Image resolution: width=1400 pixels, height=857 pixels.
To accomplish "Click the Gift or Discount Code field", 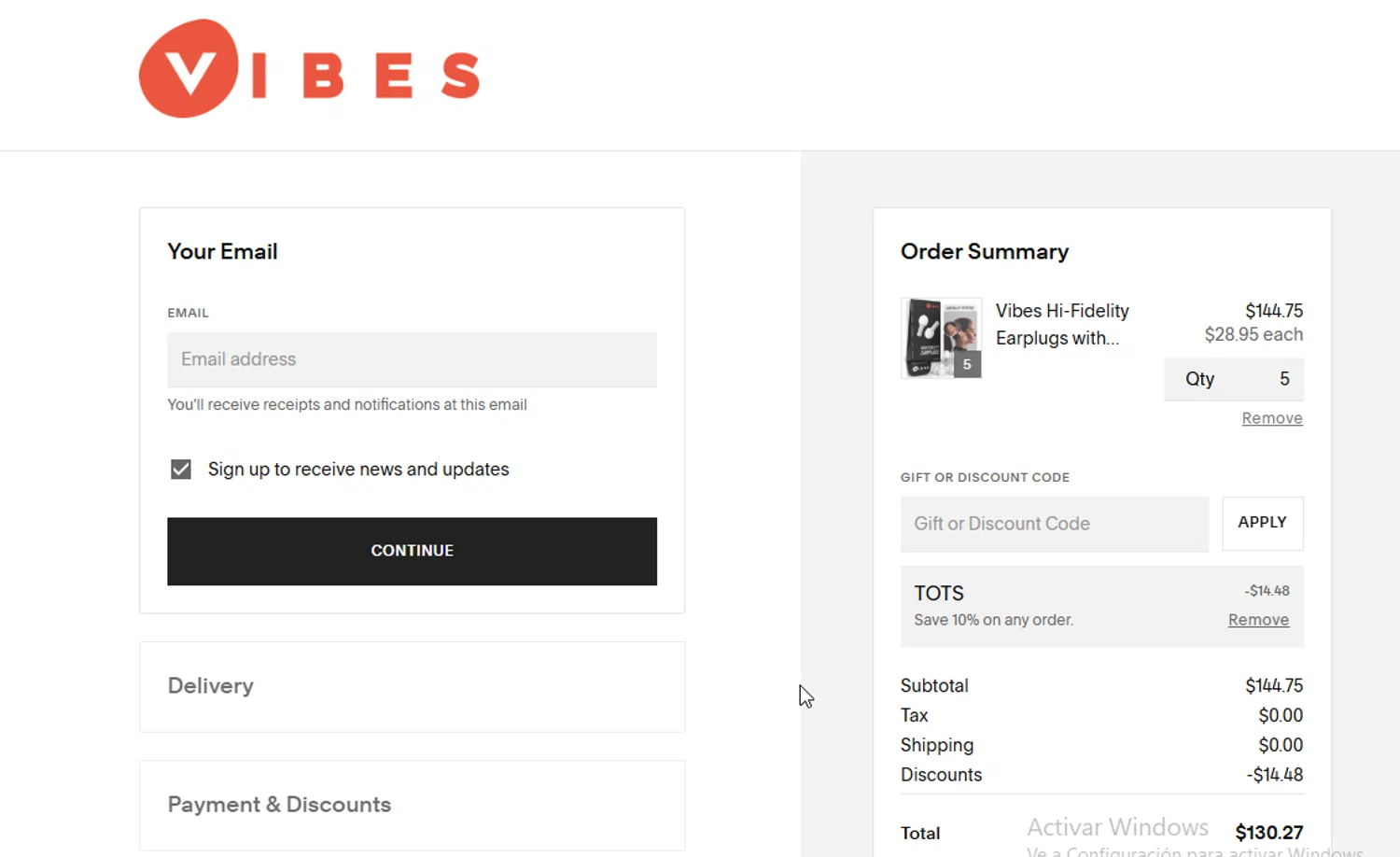I will 1054,524.
